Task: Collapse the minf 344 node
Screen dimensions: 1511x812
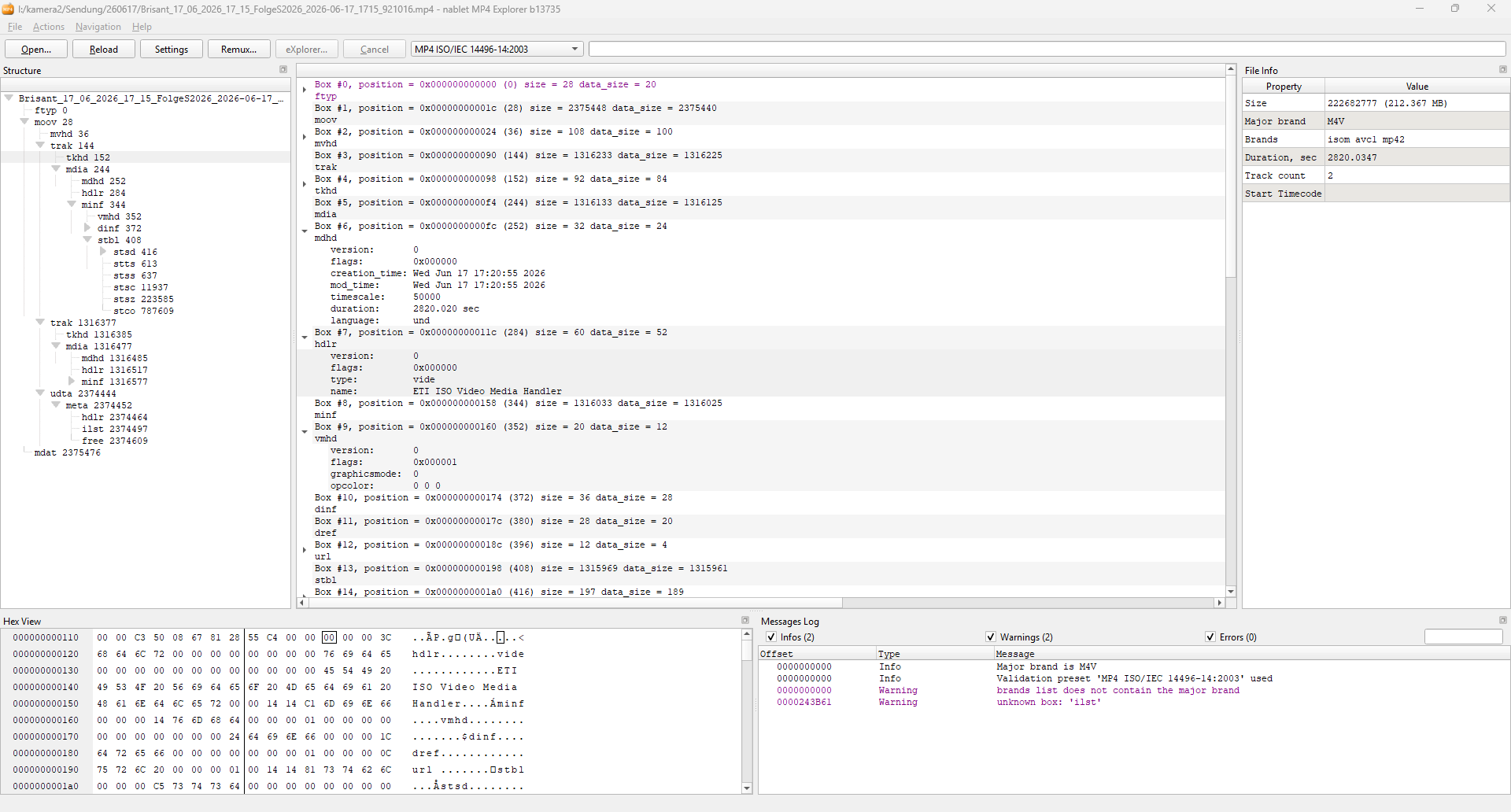Action: (x=72, y=205)
